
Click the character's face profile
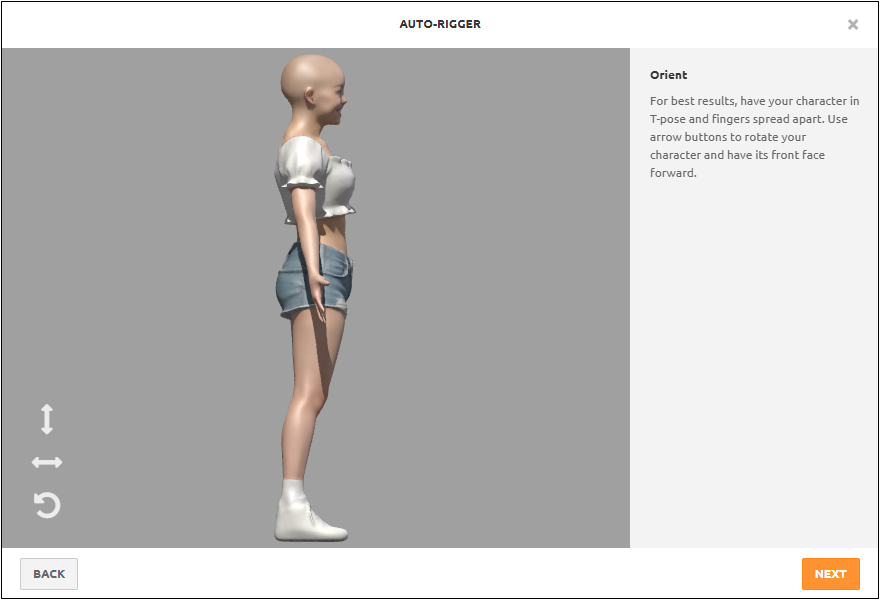[335, 104]
